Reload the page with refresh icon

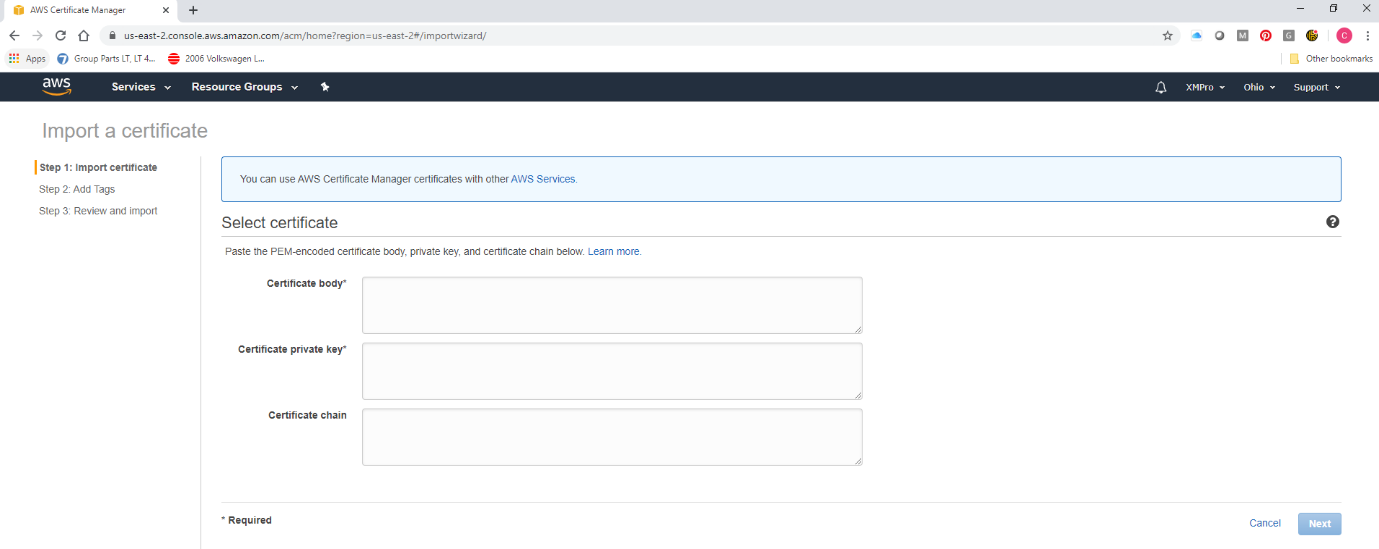[60, 35]
